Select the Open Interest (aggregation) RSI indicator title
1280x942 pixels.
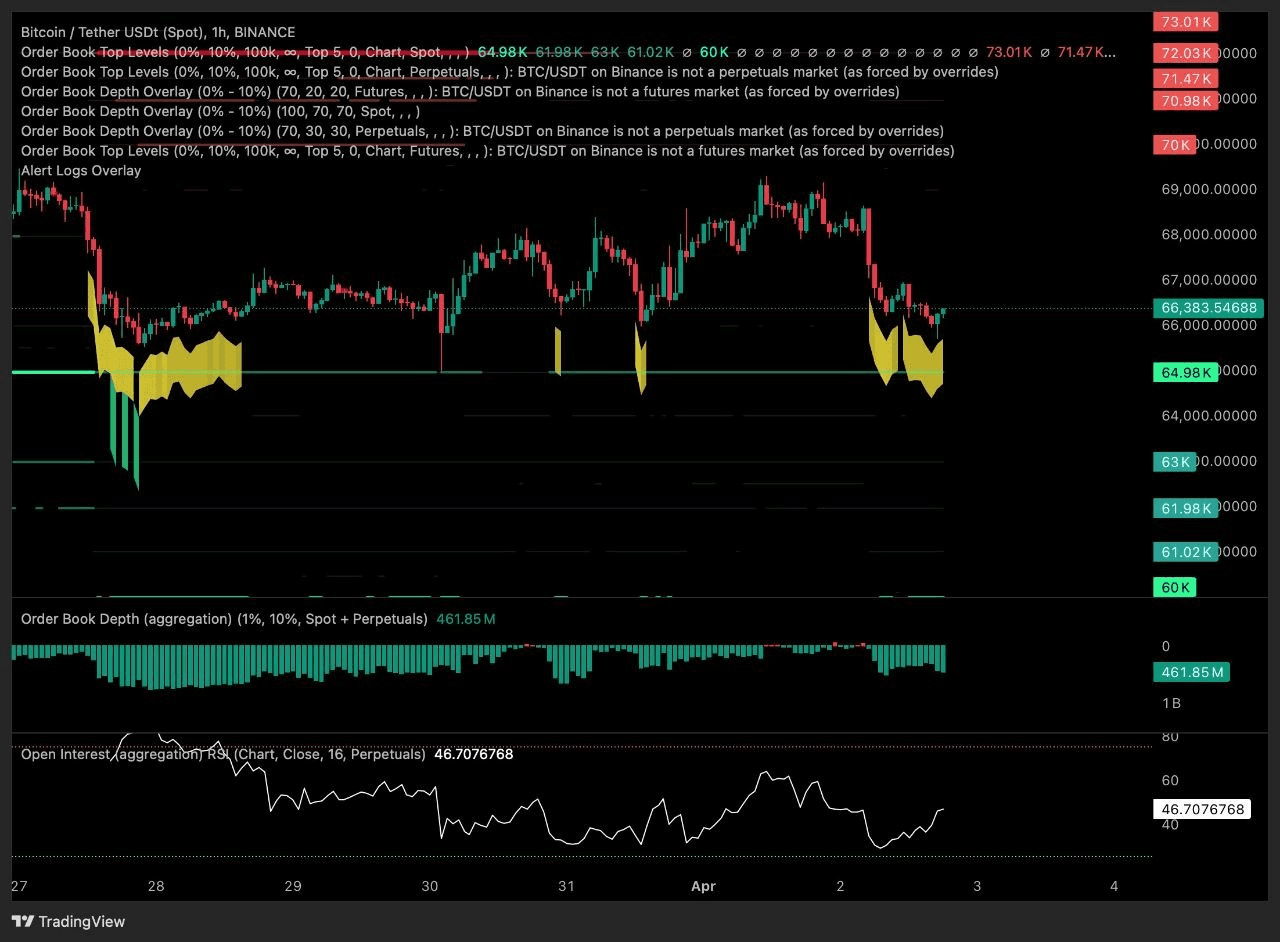223,754
